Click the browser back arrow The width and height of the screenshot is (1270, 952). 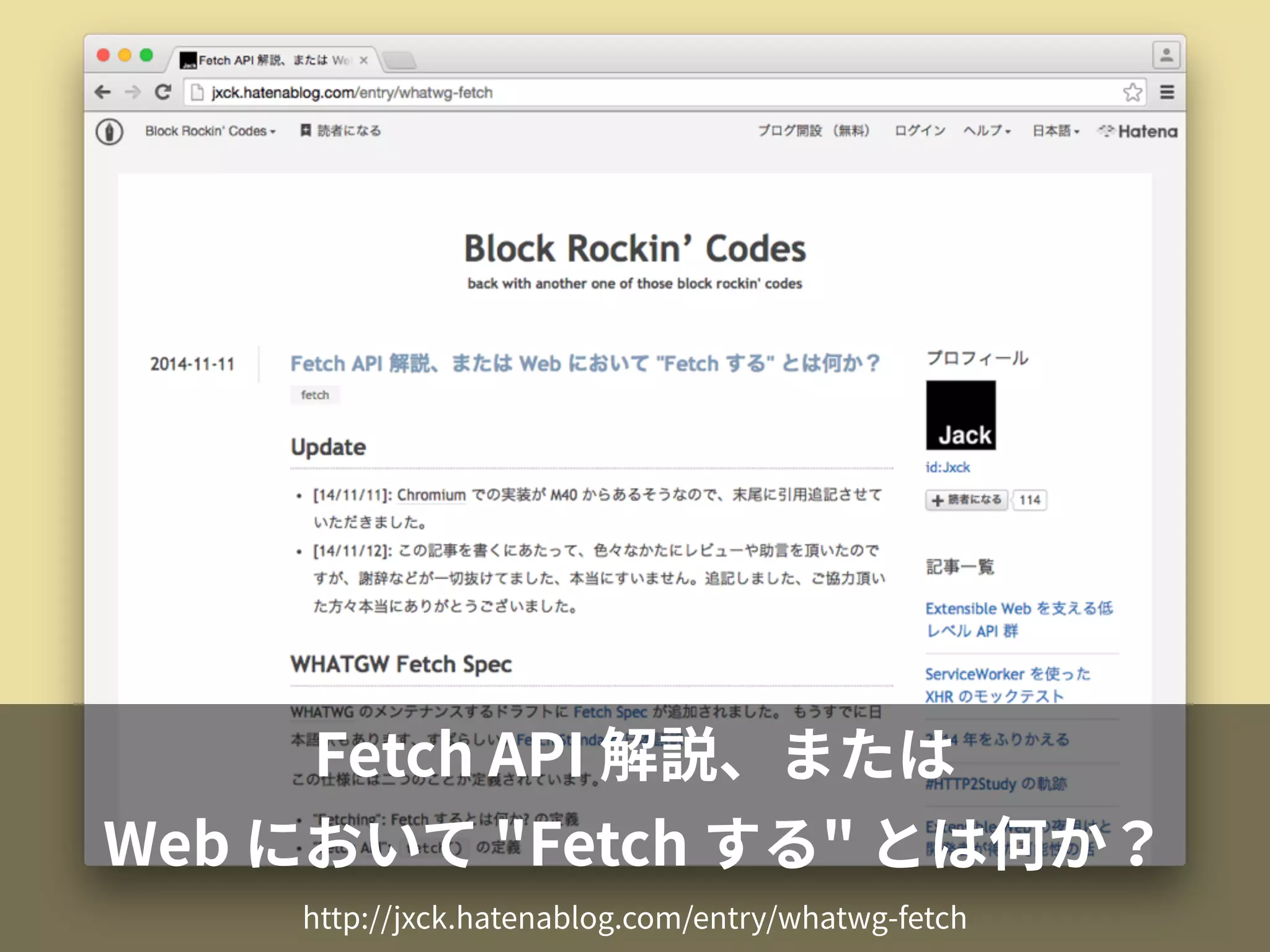tap(103, 92)
